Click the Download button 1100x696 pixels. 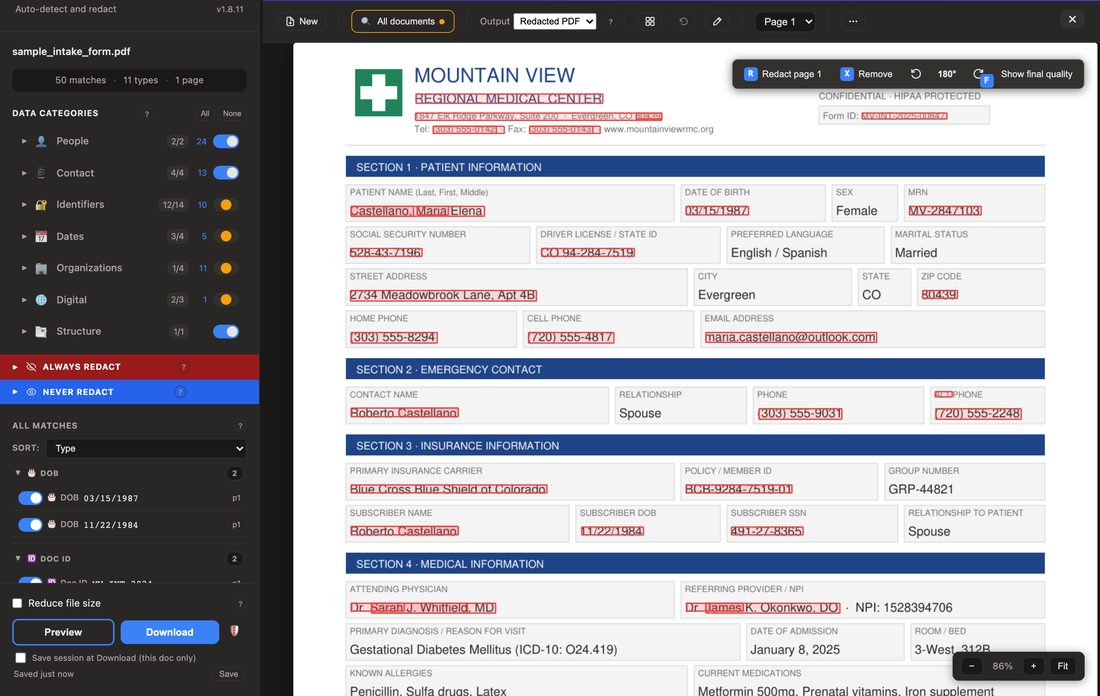(x=170, y=632)
